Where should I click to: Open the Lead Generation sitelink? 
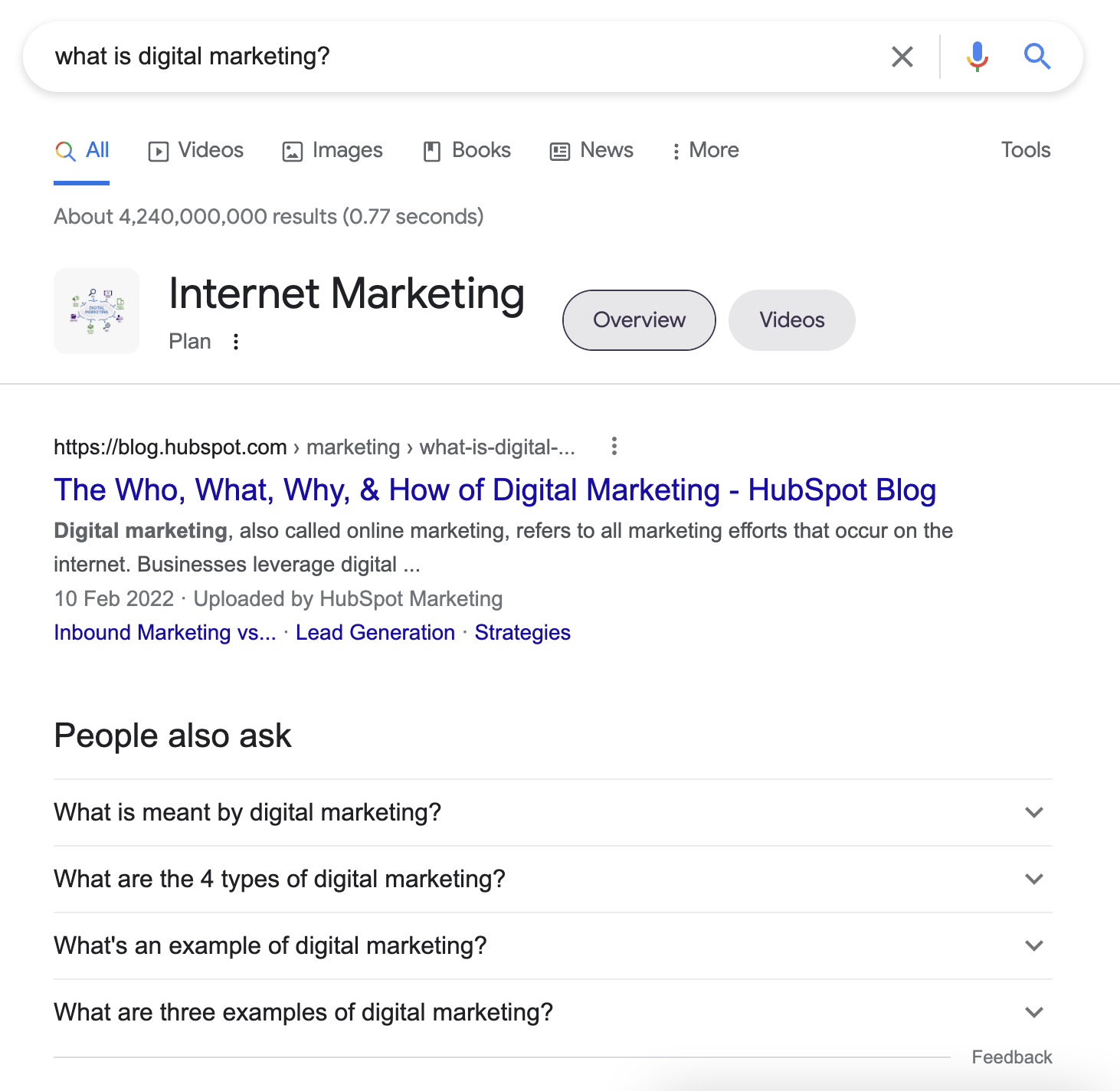point(375,633)
